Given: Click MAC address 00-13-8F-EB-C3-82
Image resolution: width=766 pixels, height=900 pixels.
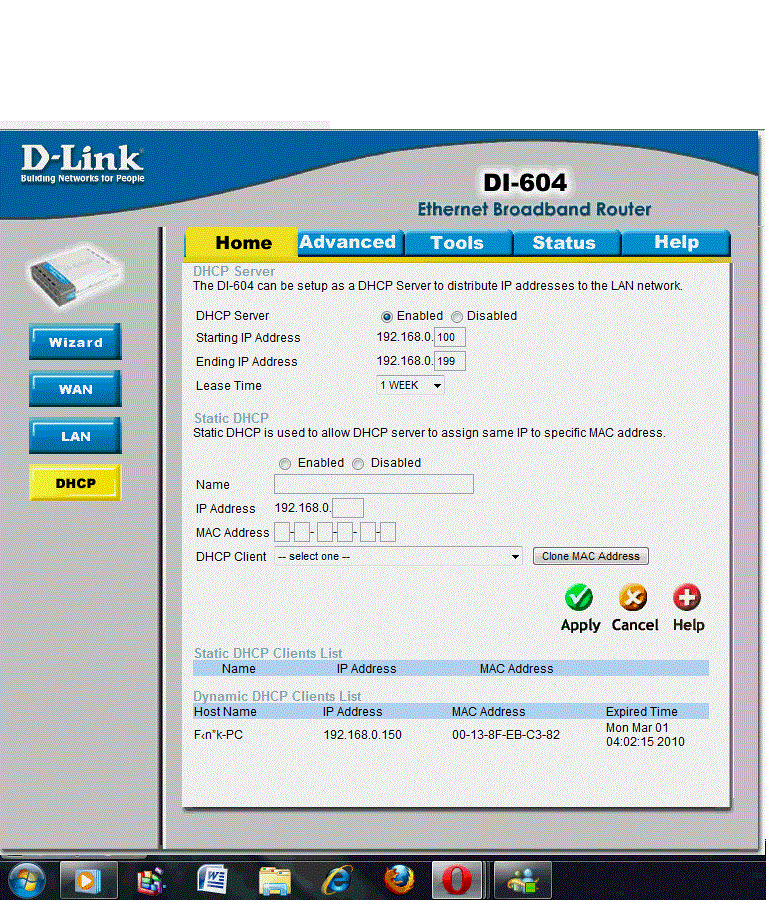Looking at the screenshot, I should 506,735.
